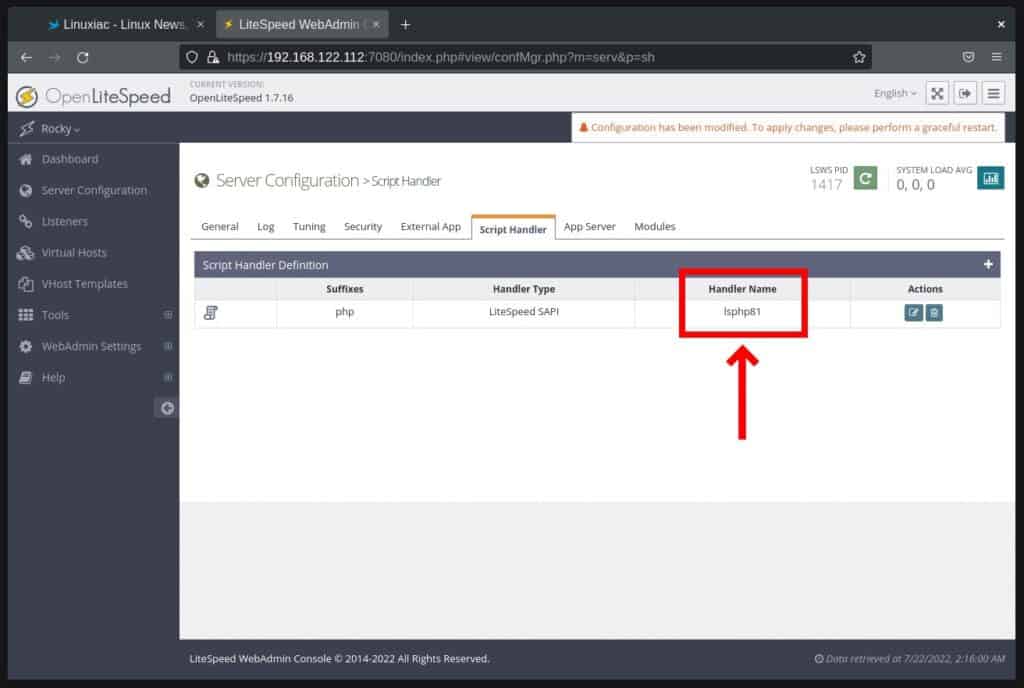Click the configuration modified warning message
The height and width of the screenshot is (688, 1024).
point(788,127)
